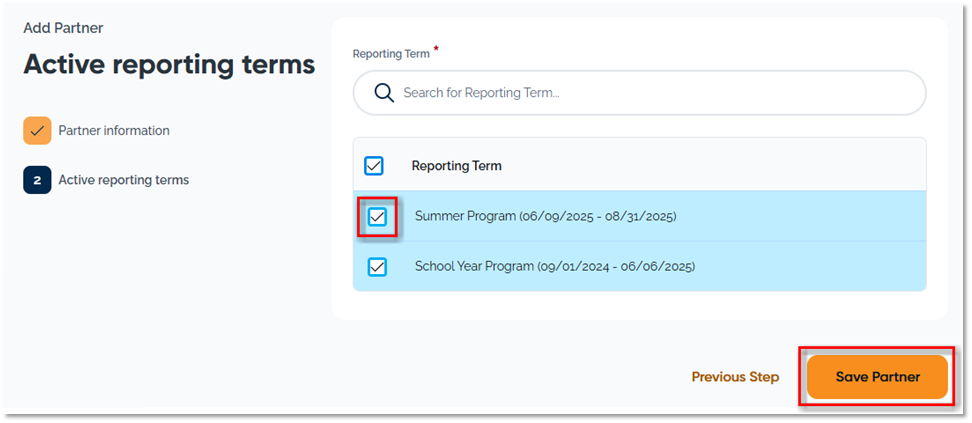
Task: Click the Reporting Term required field label
Action: coord(391,54)
